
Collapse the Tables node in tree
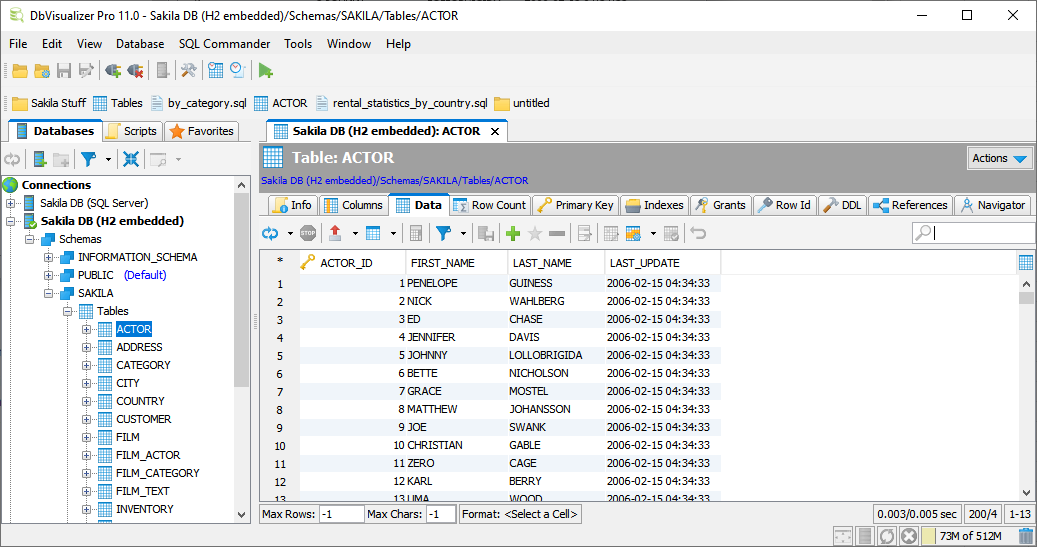tap(67, 311)
